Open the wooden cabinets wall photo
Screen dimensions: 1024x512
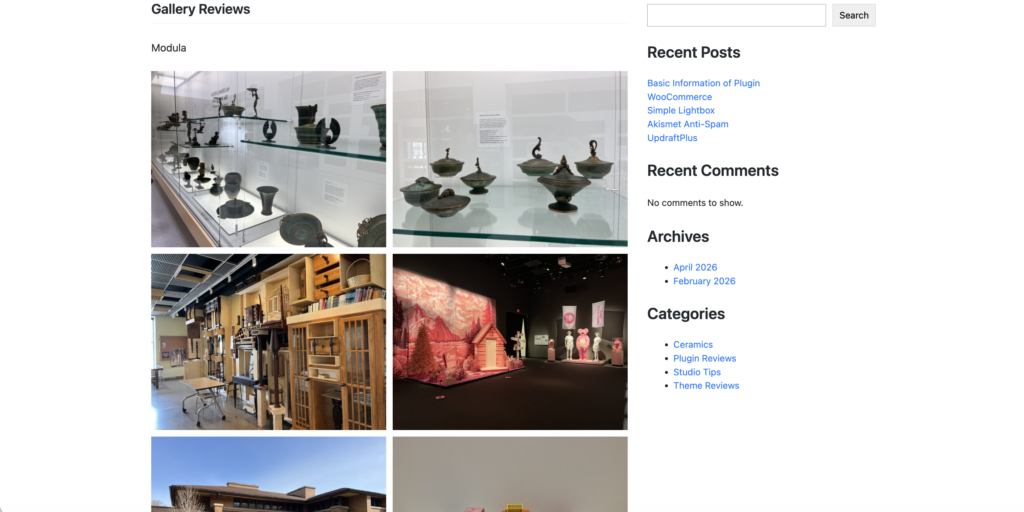[268, 342]
